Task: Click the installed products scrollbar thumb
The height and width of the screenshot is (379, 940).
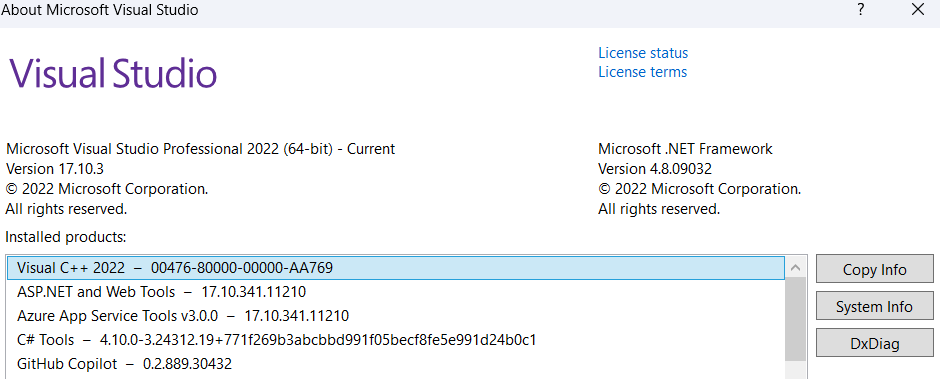Action: [x=796, y=320]
